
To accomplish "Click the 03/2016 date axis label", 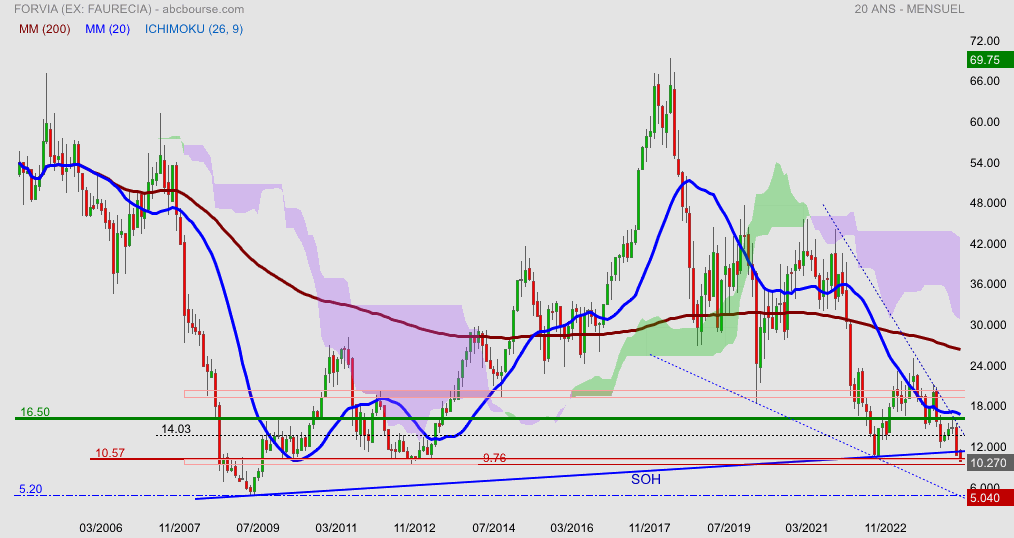I will [x=572, y=528].
